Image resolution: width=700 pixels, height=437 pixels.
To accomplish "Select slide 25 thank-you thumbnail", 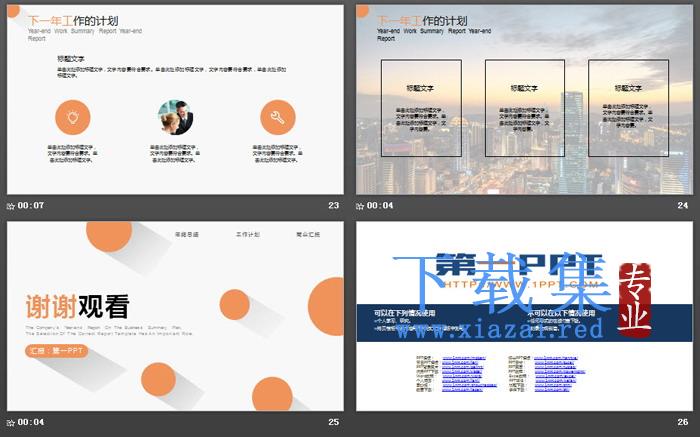I will [175, 316].
